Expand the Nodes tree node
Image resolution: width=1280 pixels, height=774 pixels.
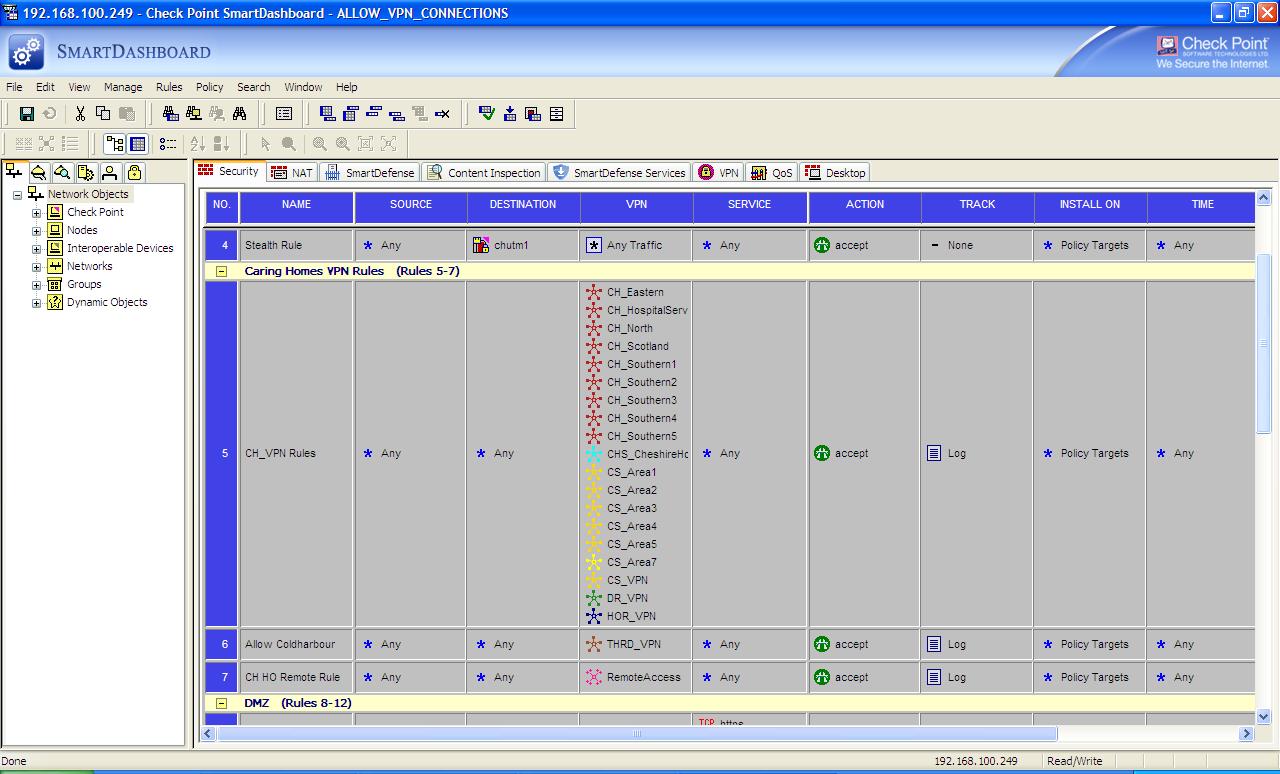pos(37,231)
